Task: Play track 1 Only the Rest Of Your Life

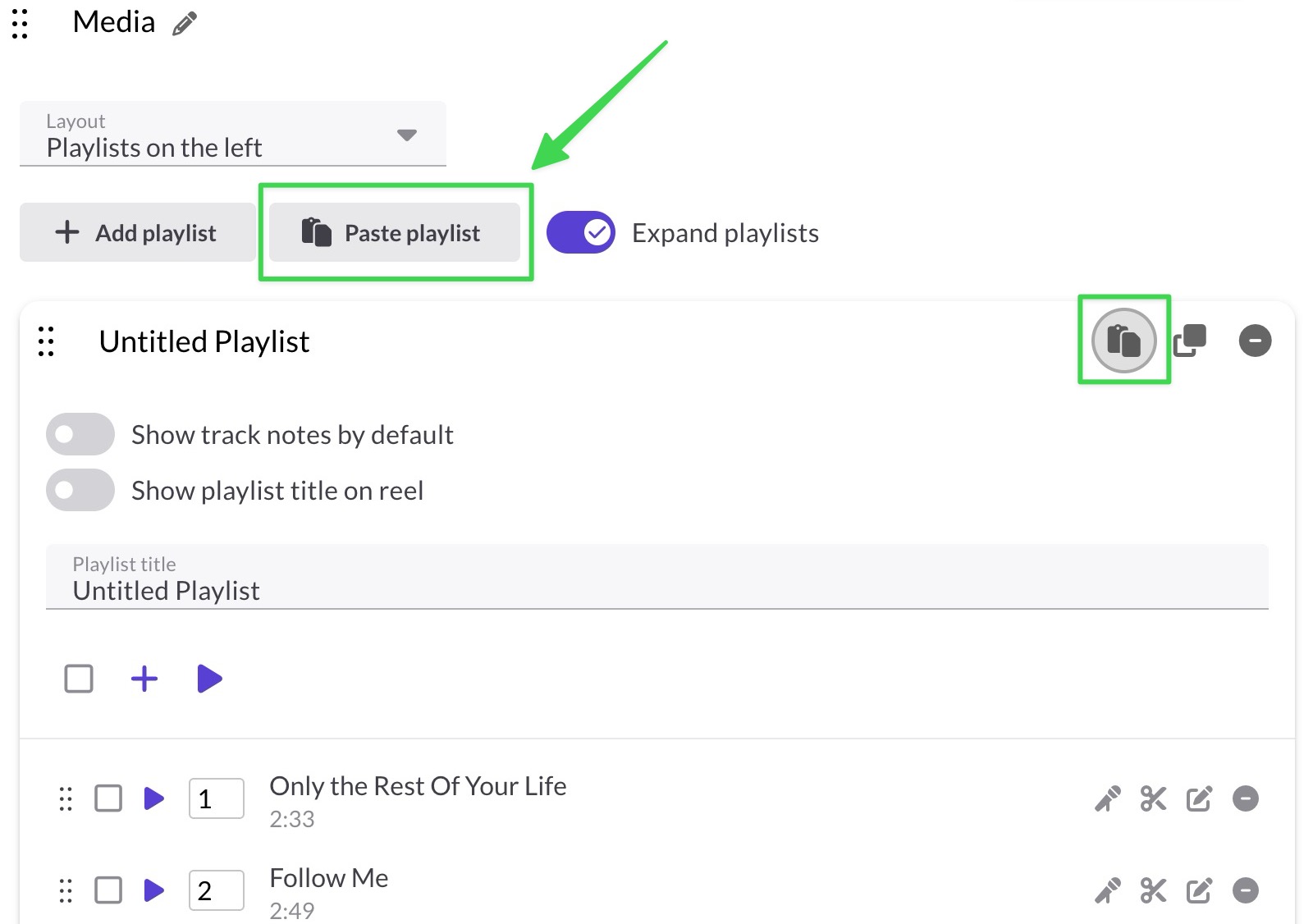Action: (x=153, y=798)
